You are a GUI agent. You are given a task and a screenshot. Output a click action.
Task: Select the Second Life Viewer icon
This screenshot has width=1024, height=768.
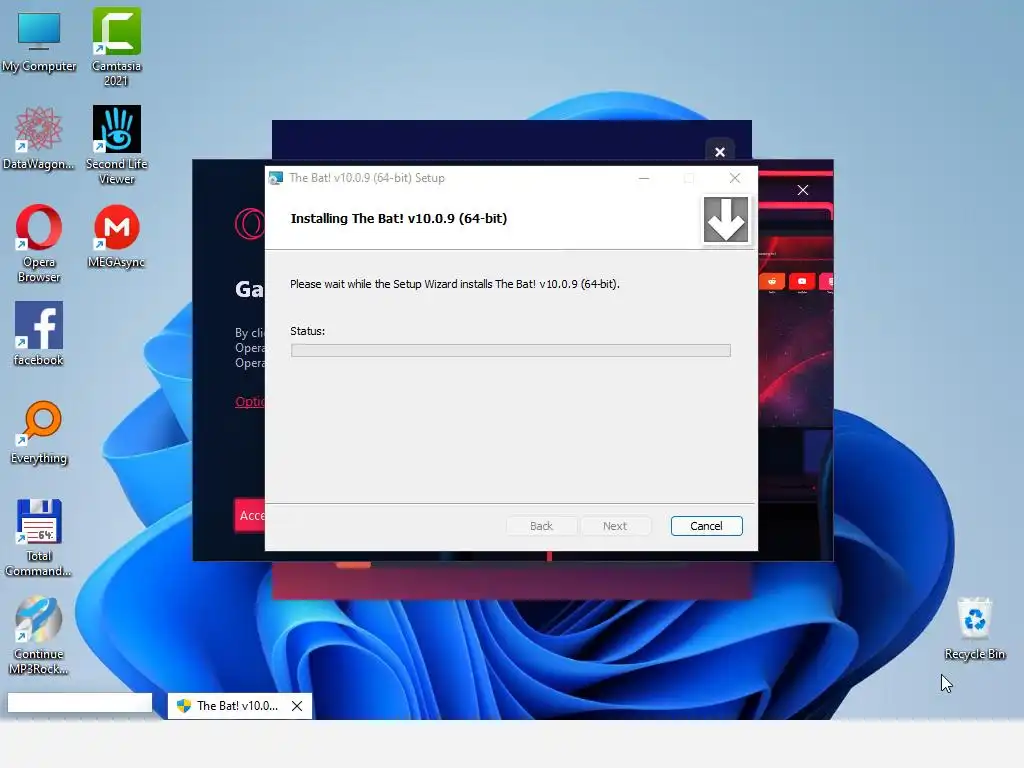coord(116,145)
